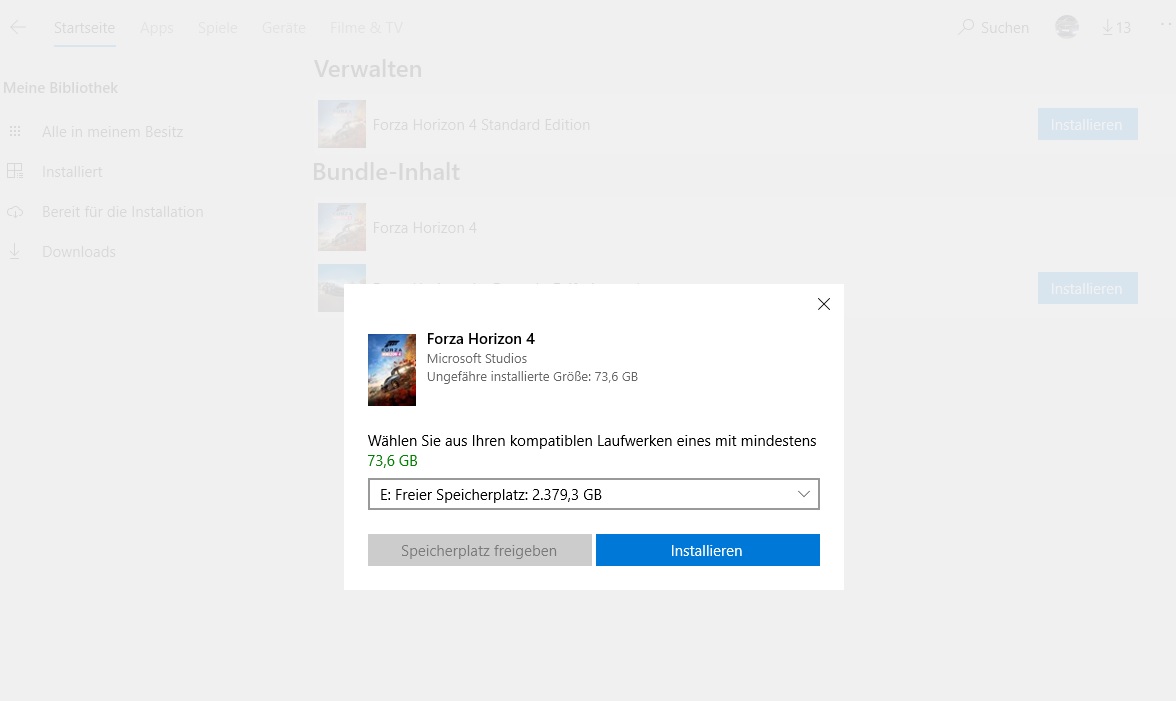1176x701 pixels.
Task: Click the Installiert tiles icon
Action: (15, 171)
